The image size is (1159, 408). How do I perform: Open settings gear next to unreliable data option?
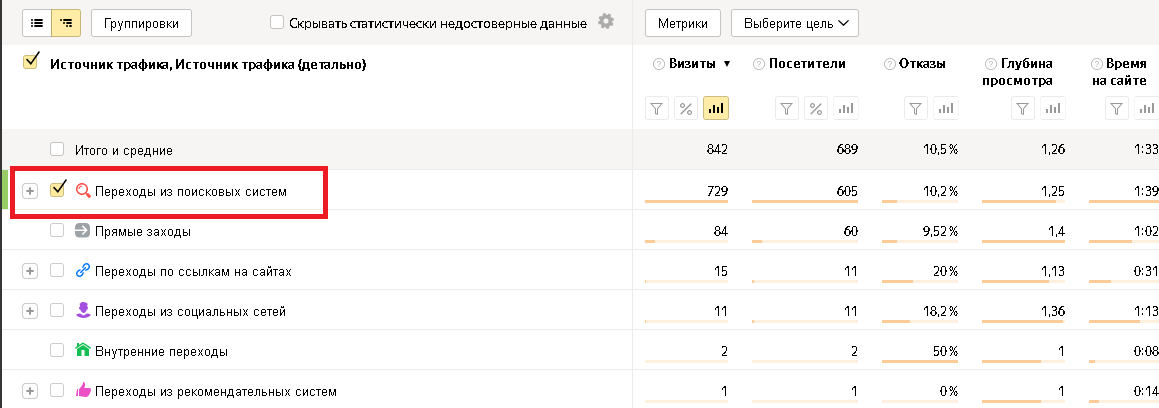tap(605, 21)
